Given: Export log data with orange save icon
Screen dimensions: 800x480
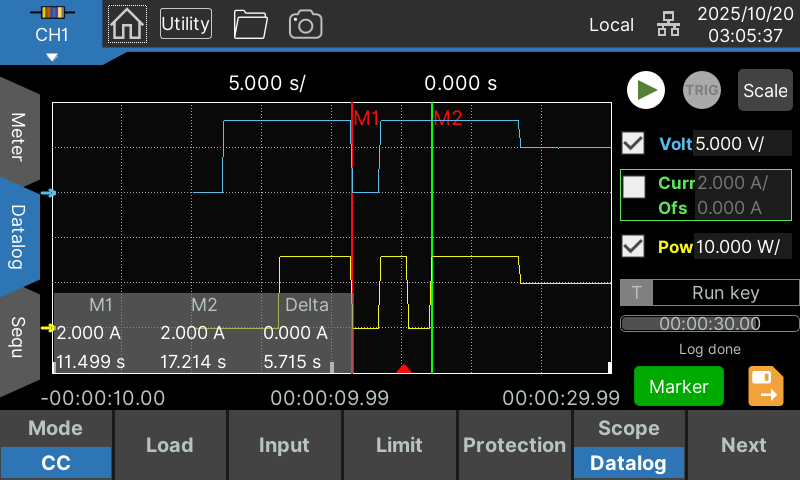Looking at the screenshot, I should [x=766, y=386].
